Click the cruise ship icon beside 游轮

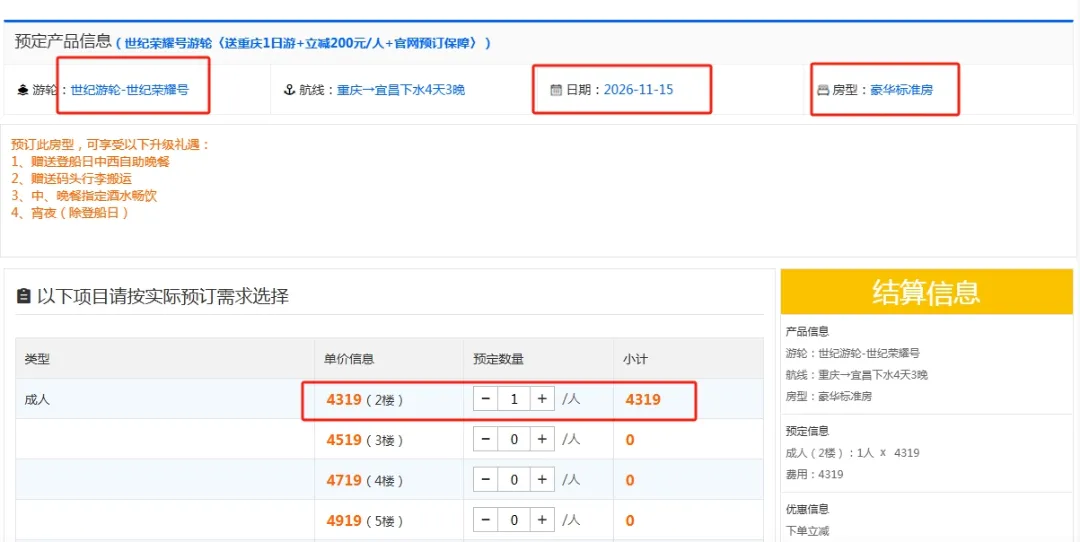22,90
